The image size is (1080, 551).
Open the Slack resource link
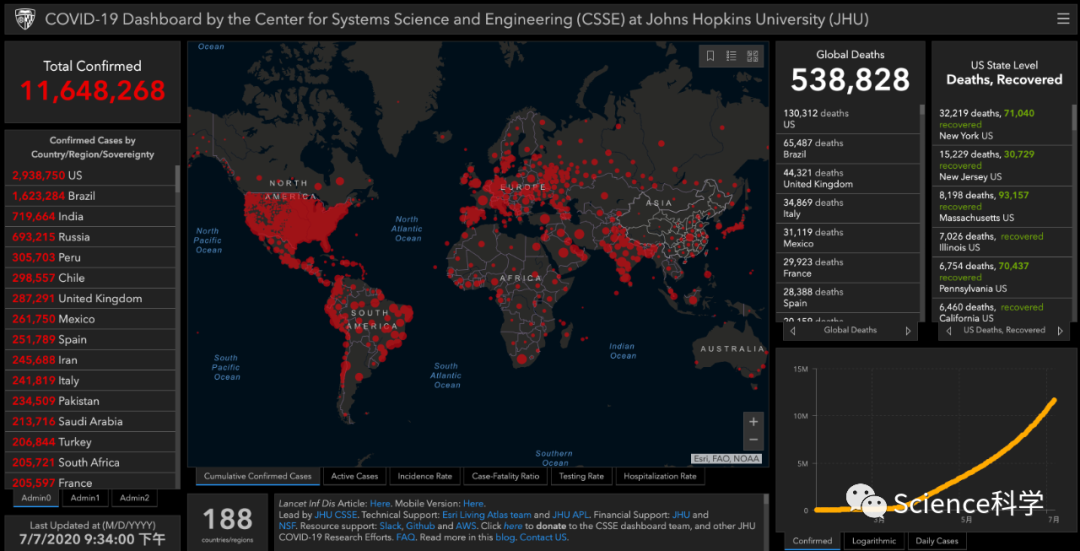(x=391, y=526)
